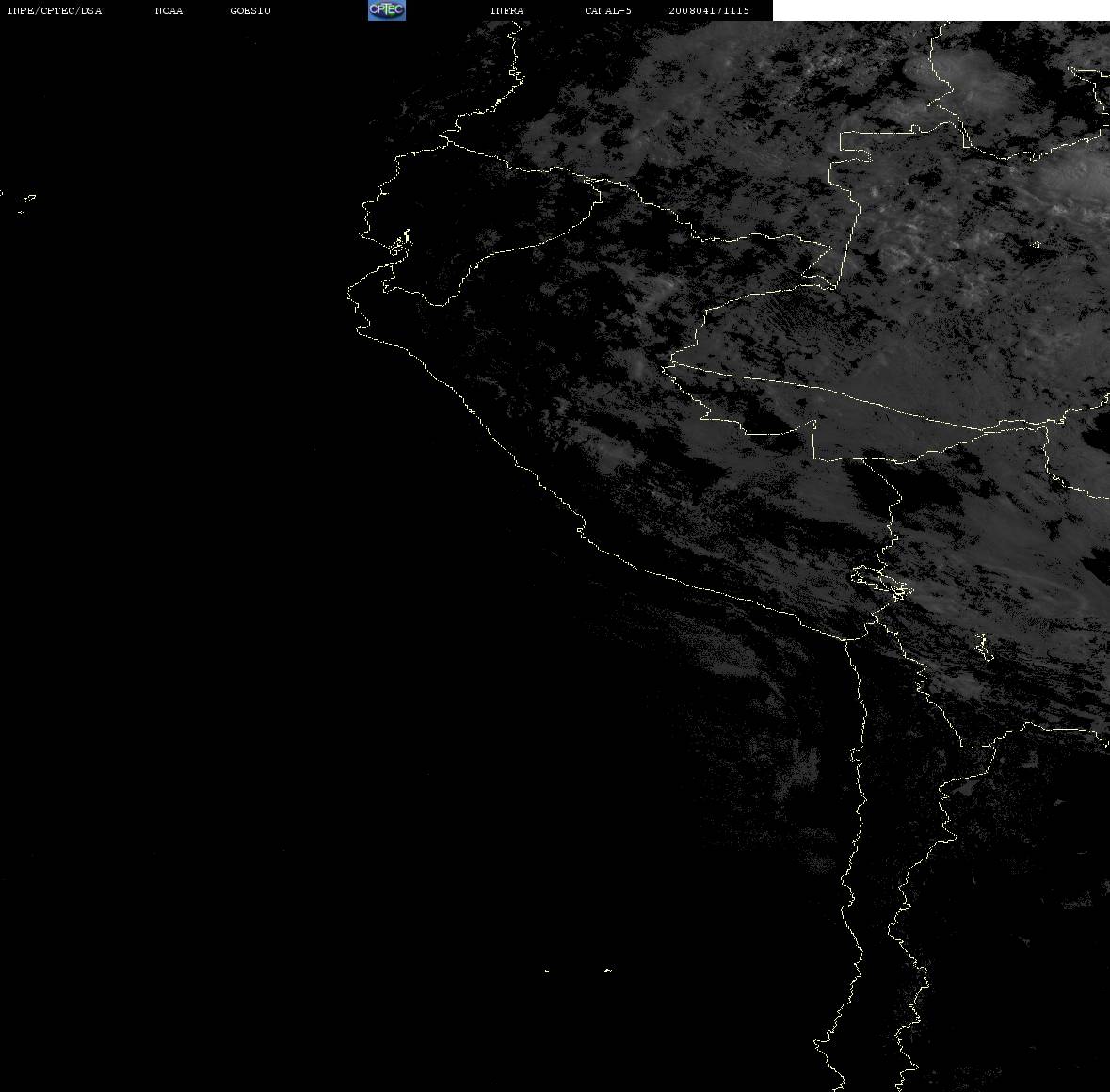
Task: Click the GOES10 satellite label
Action: (x=250, y=10)
